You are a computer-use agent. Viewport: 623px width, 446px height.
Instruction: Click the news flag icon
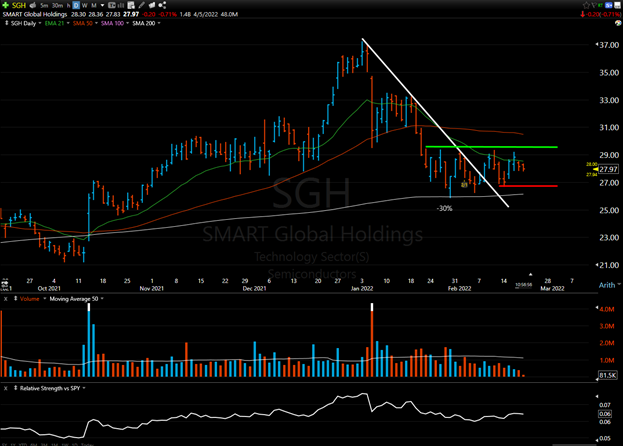pos(151,5)
